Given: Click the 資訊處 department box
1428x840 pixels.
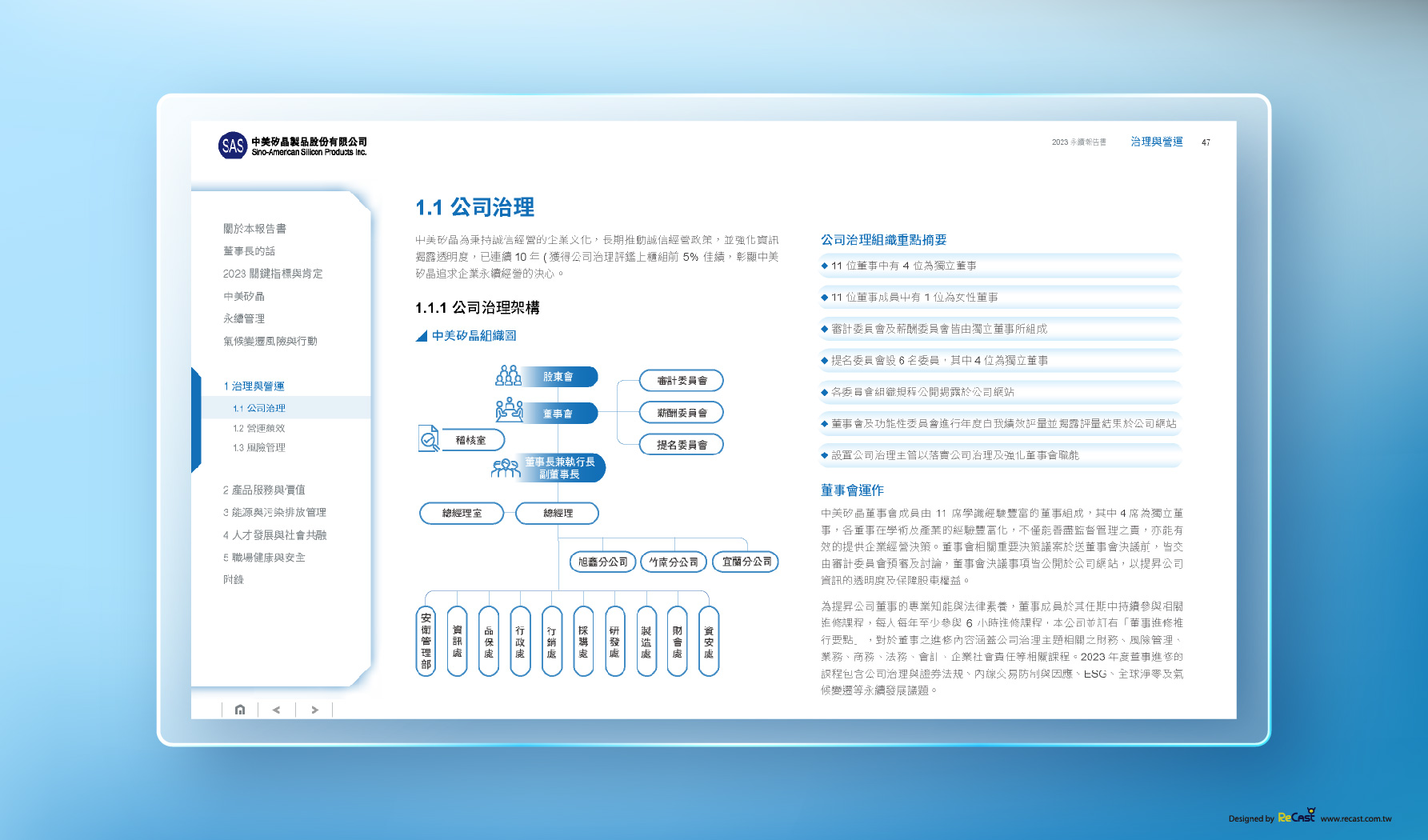Looking at the screenshot, I should click(x=458, y=641).
